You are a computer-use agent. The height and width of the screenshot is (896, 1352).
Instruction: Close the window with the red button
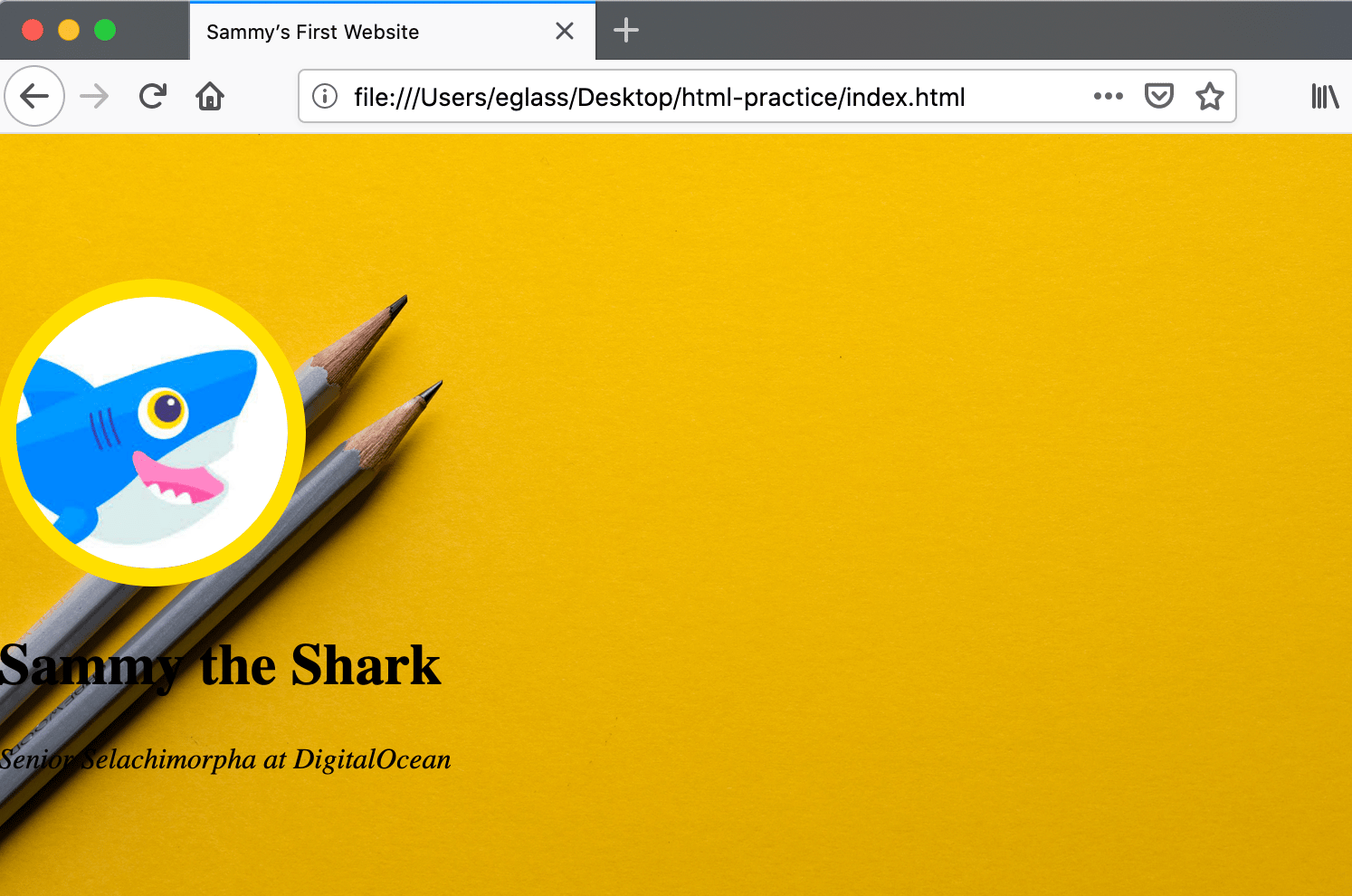click(33, 31)
